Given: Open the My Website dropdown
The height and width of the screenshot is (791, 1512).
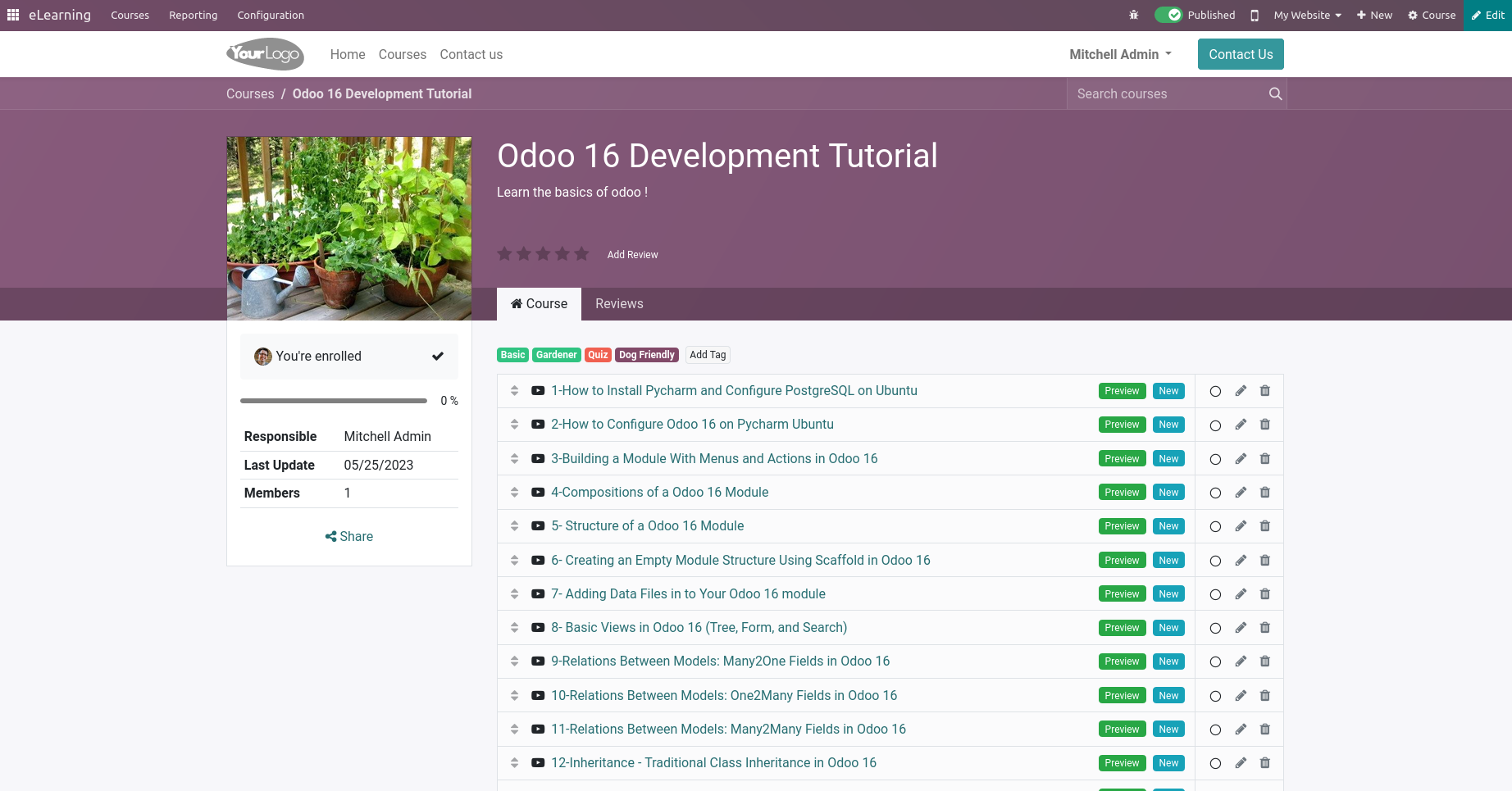Looking at the screenshot, I should [x=1307, y=15].
